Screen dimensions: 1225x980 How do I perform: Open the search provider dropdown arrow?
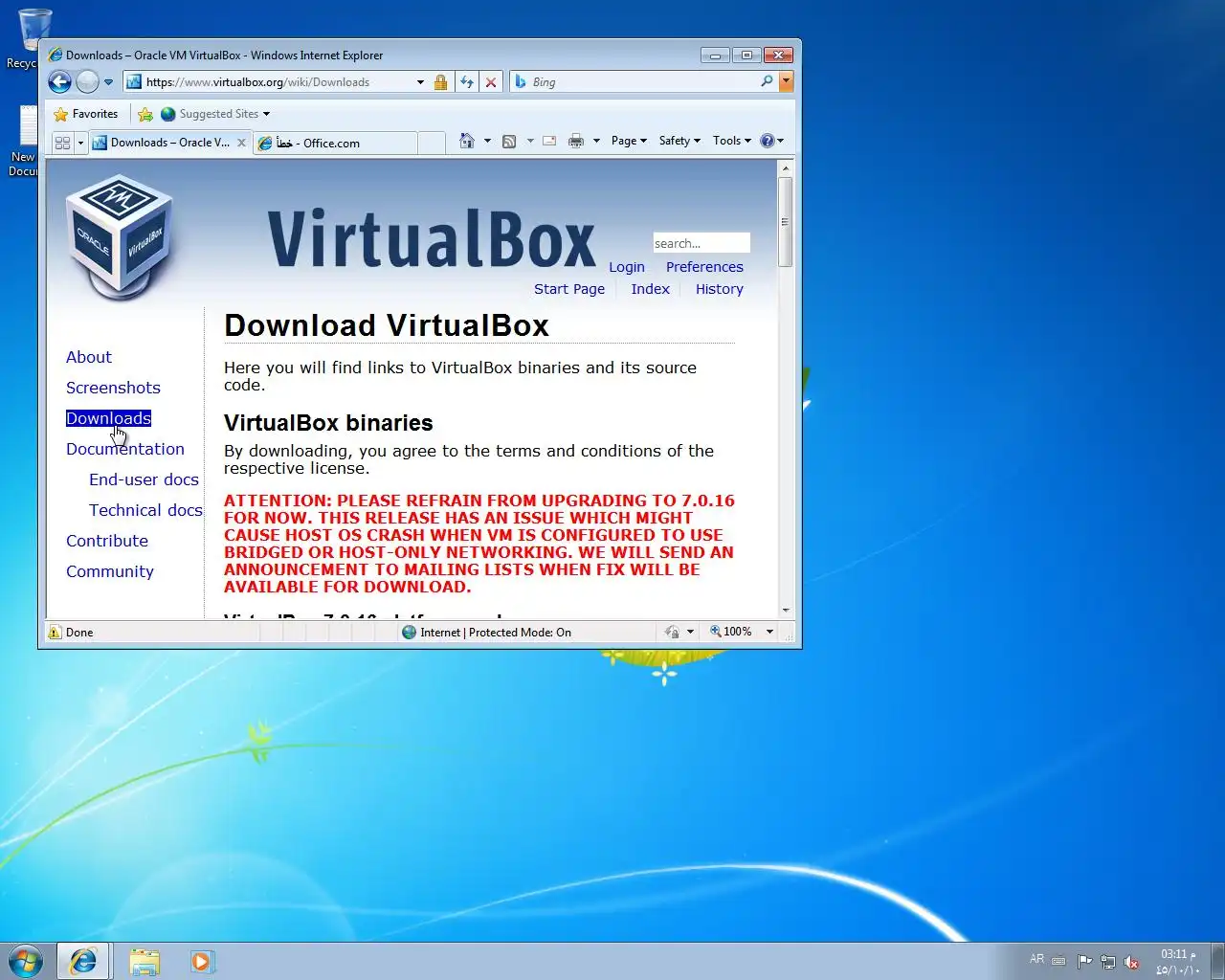coord(786,82)
